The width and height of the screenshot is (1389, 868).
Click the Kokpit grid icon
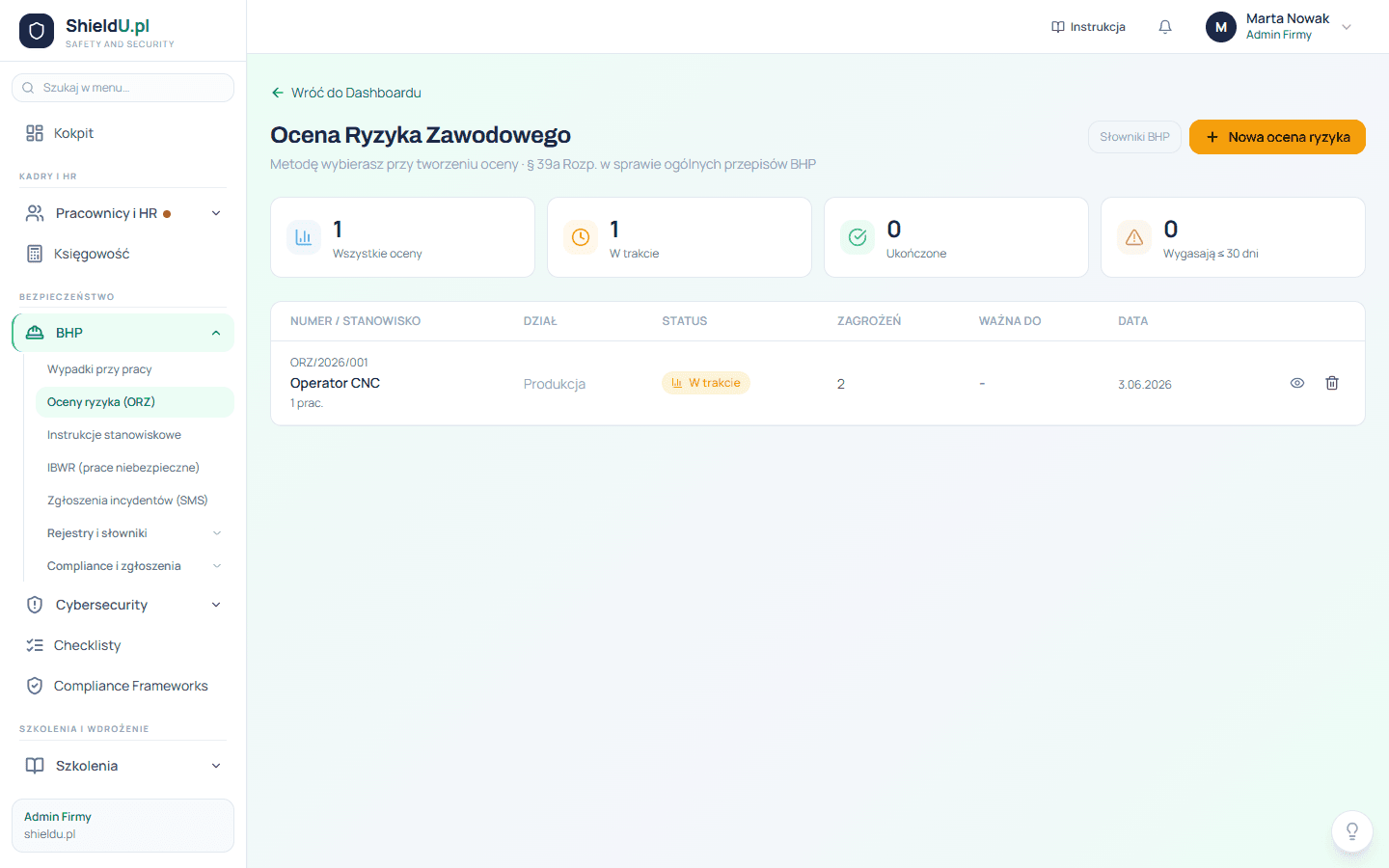coord(35,133)
